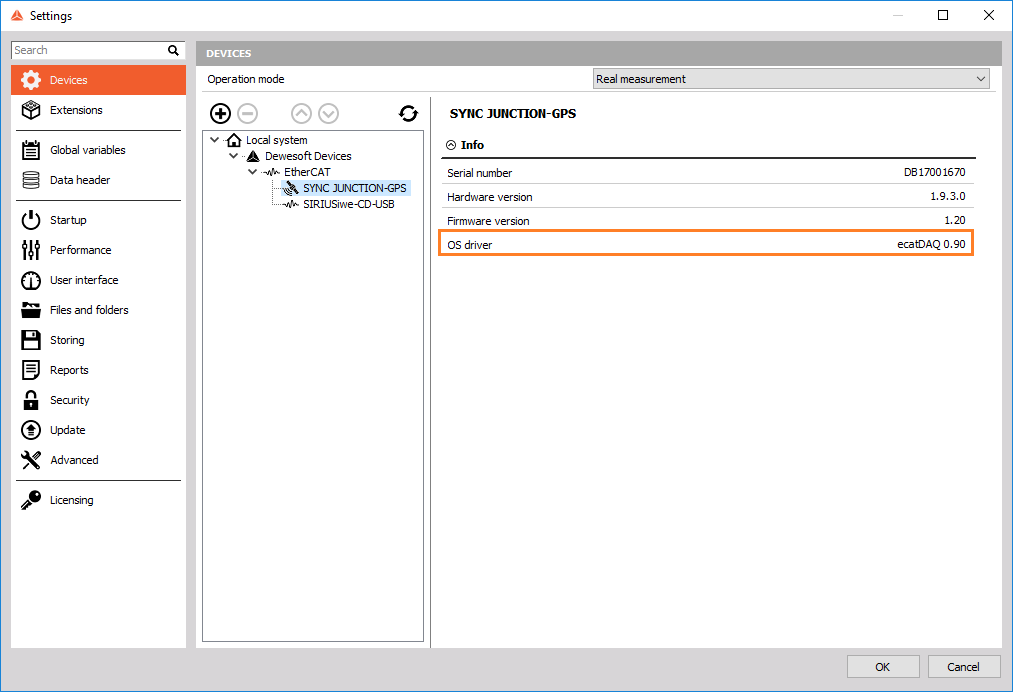The height and width of the screenshot is (692, 1013).
Task: Add a device with the plus icon
Action: click(220, 114)
